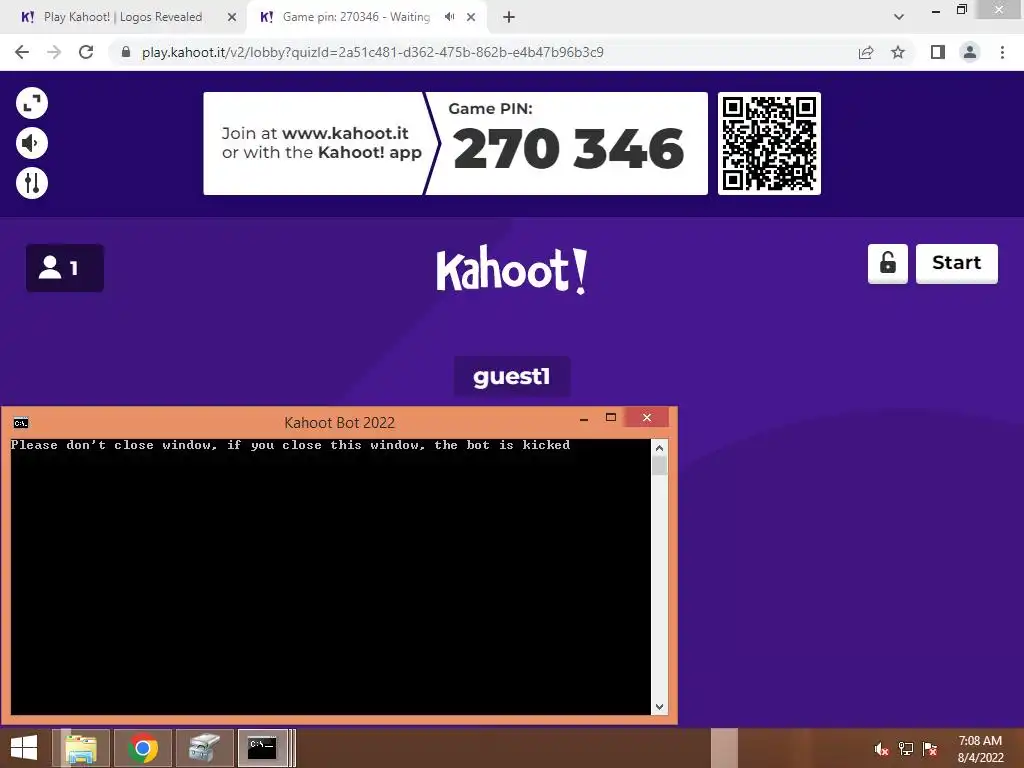Switch to Play Kahoot! Logos Revealed tab
This screenshot has width=1024, height=768.
pos(123,17)
